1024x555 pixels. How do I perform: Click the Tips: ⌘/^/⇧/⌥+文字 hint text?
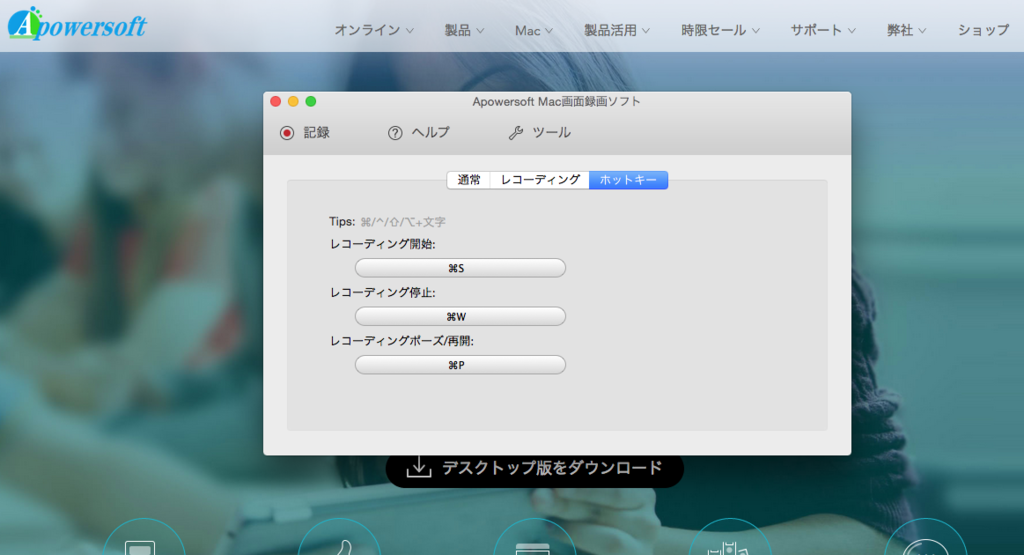coord(387,222)
